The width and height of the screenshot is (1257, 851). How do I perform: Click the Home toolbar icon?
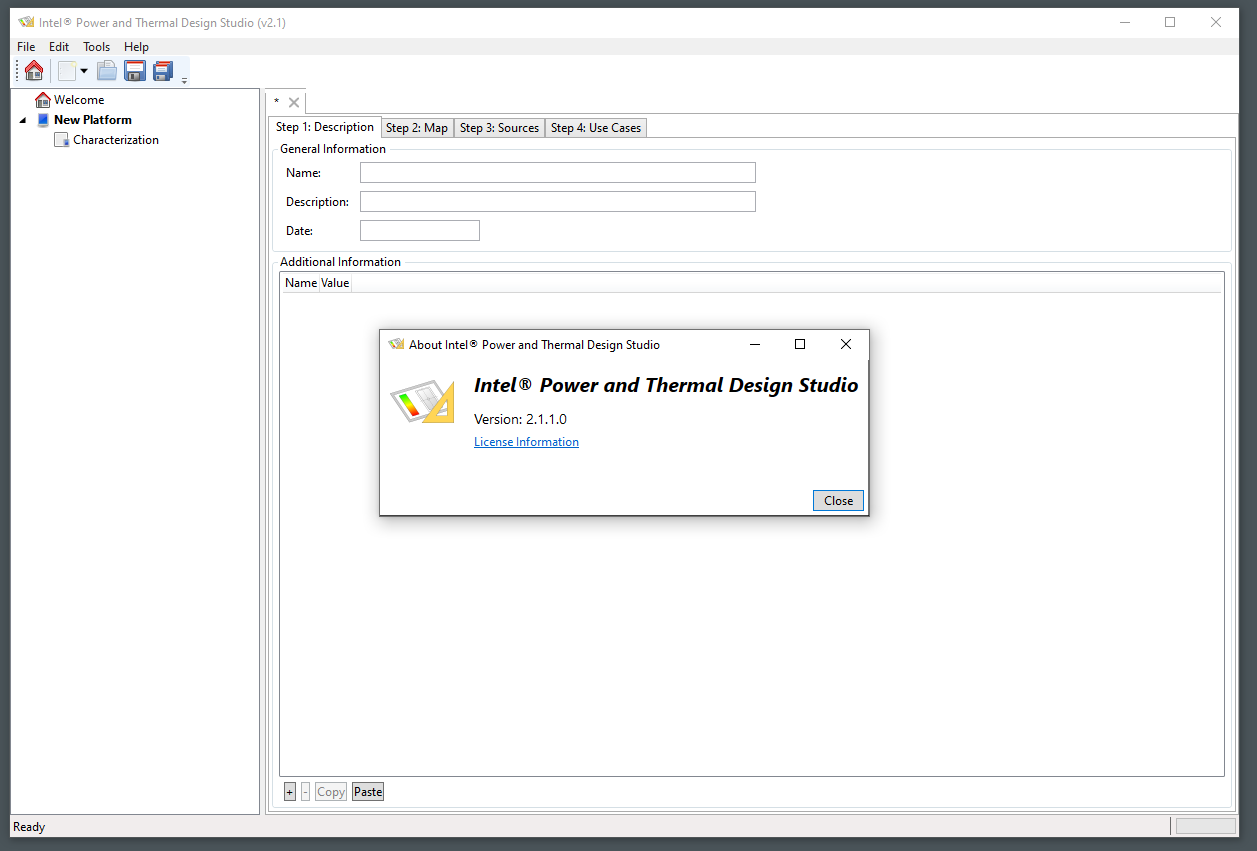[34, 70]
